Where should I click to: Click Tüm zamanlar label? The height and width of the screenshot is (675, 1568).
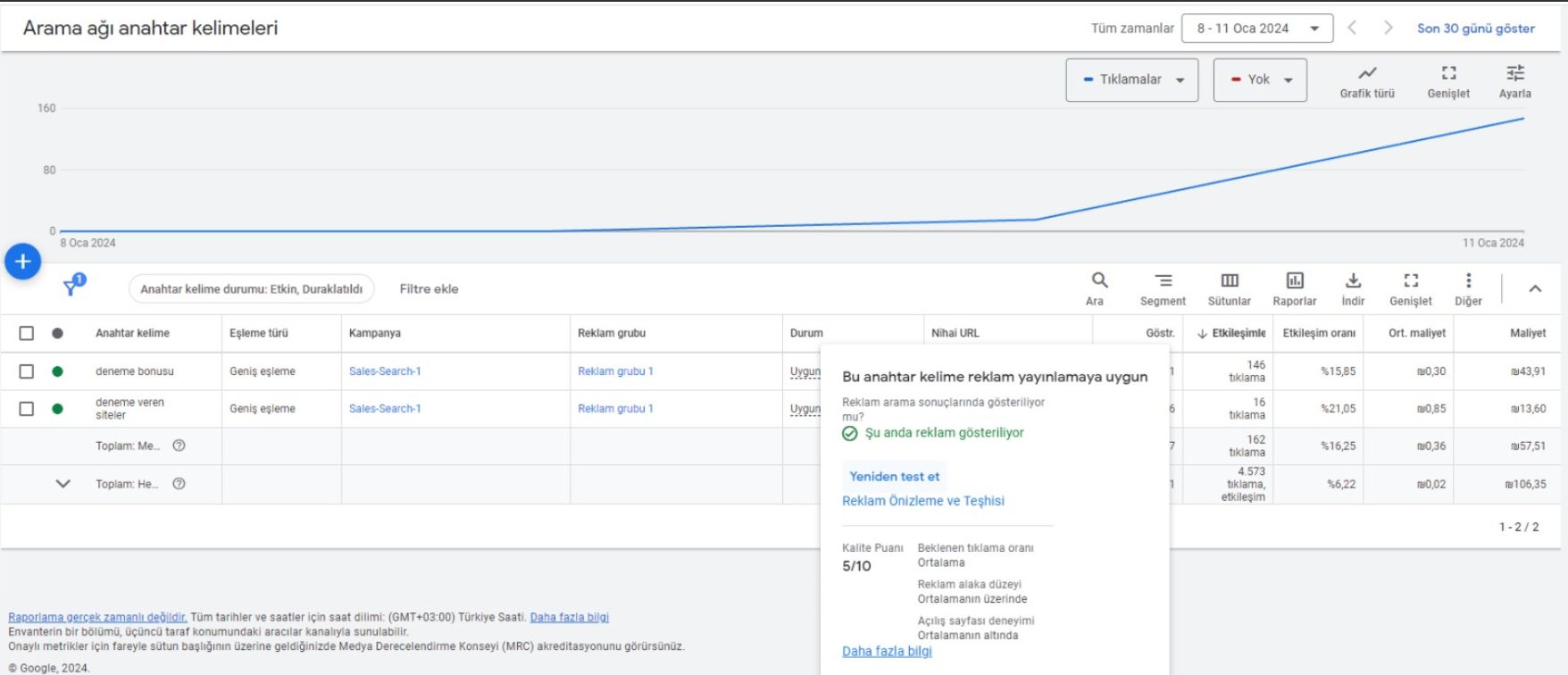pos(1132,29)
